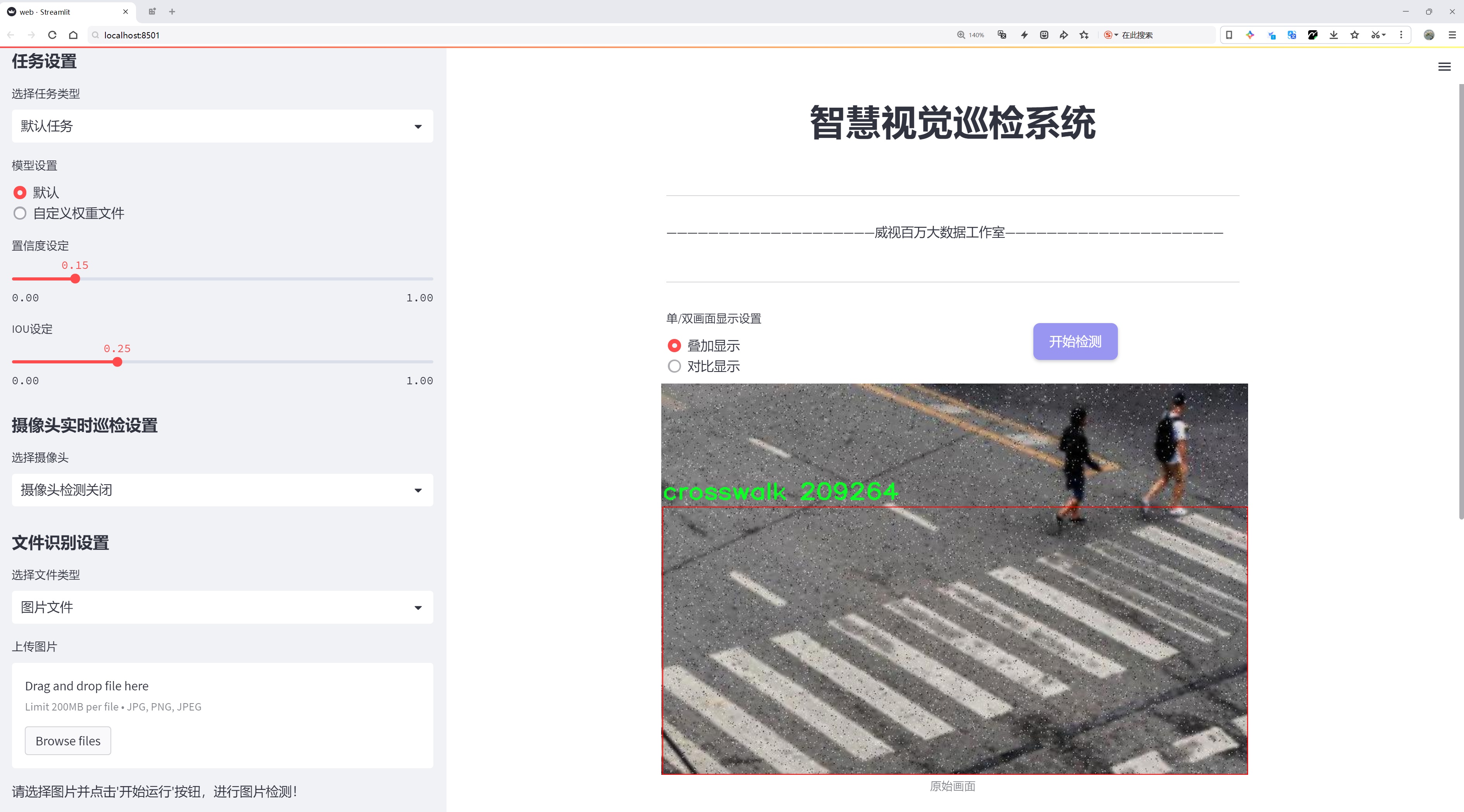Expand the 图片文件 file type dropdown
Screen dimensions: 1464x812
(222, 607)
